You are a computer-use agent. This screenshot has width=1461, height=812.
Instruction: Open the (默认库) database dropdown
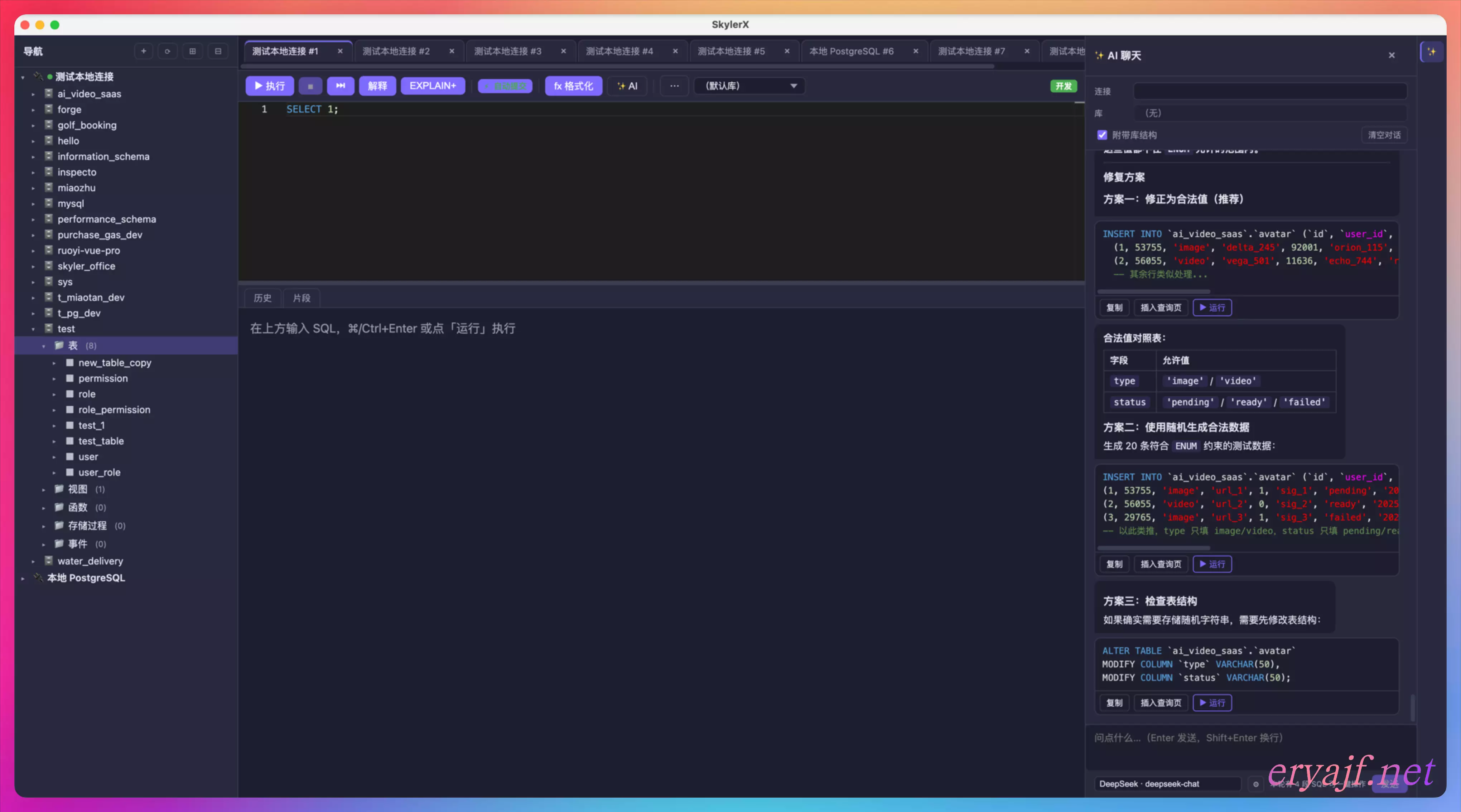750,86
